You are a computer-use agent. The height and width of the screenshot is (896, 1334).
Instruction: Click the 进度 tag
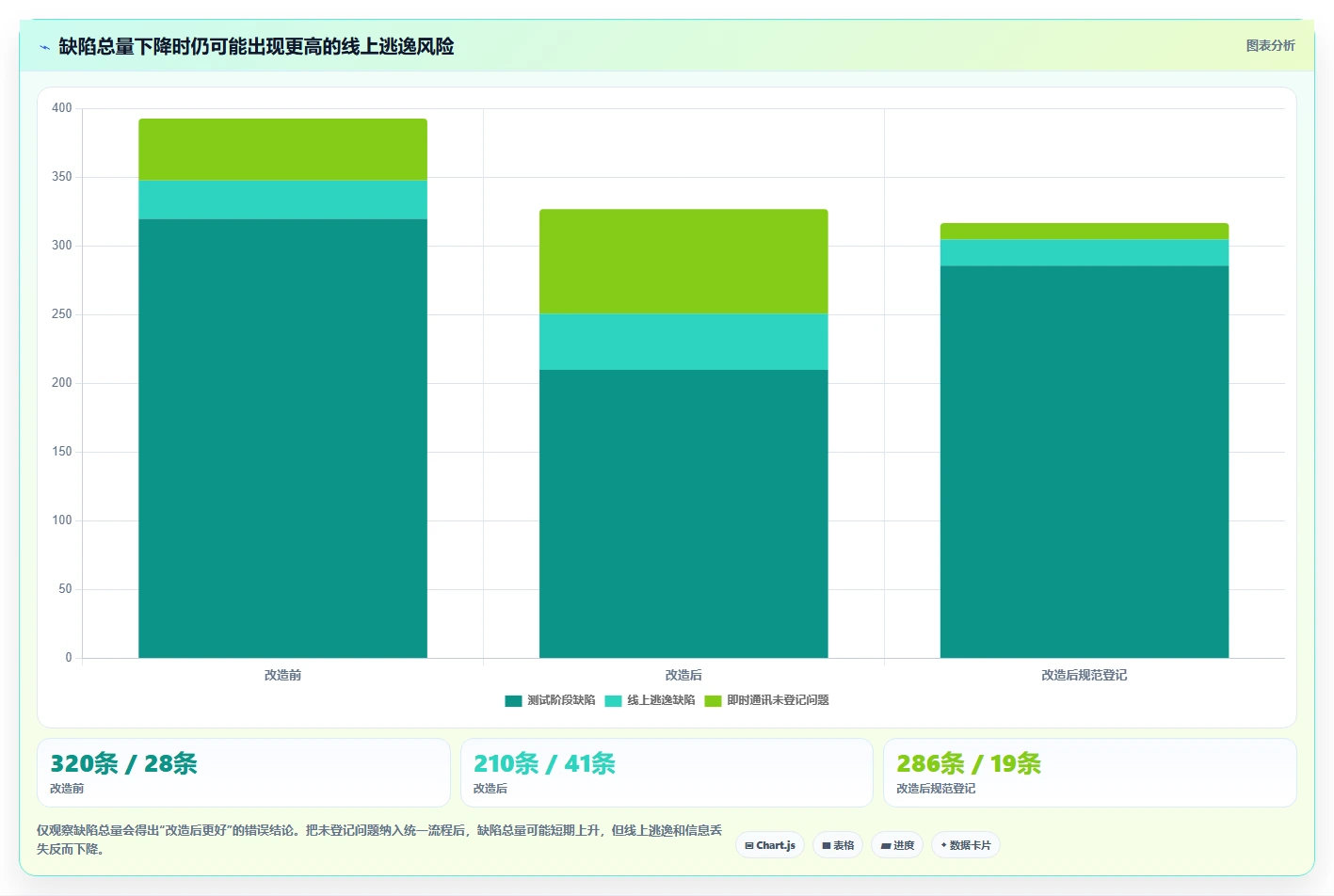pos(897,845)
